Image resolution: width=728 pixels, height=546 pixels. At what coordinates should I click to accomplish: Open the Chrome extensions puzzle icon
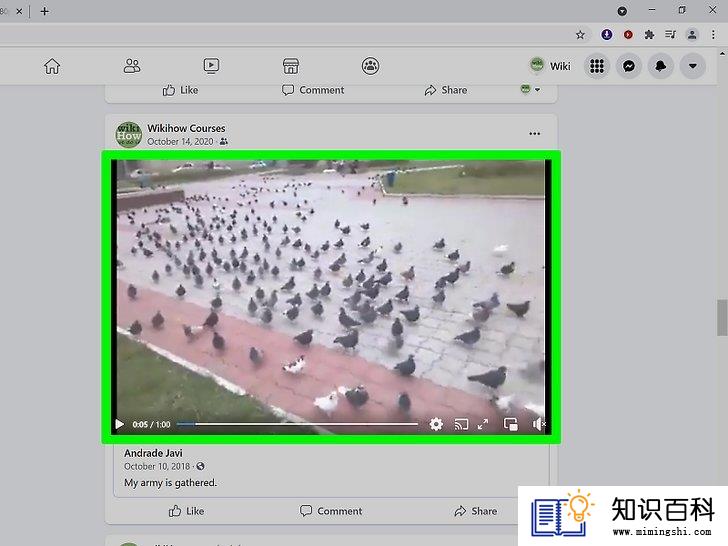(649, 34)
